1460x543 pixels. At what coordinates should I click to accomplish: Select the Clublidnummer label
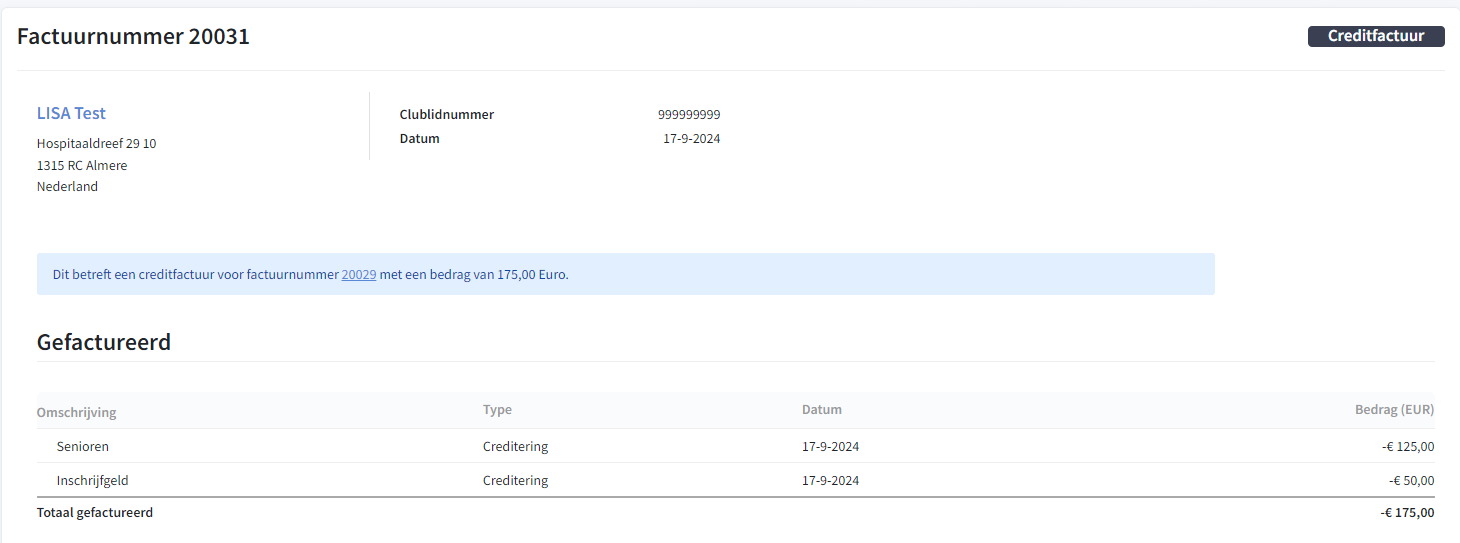(447, 115)
